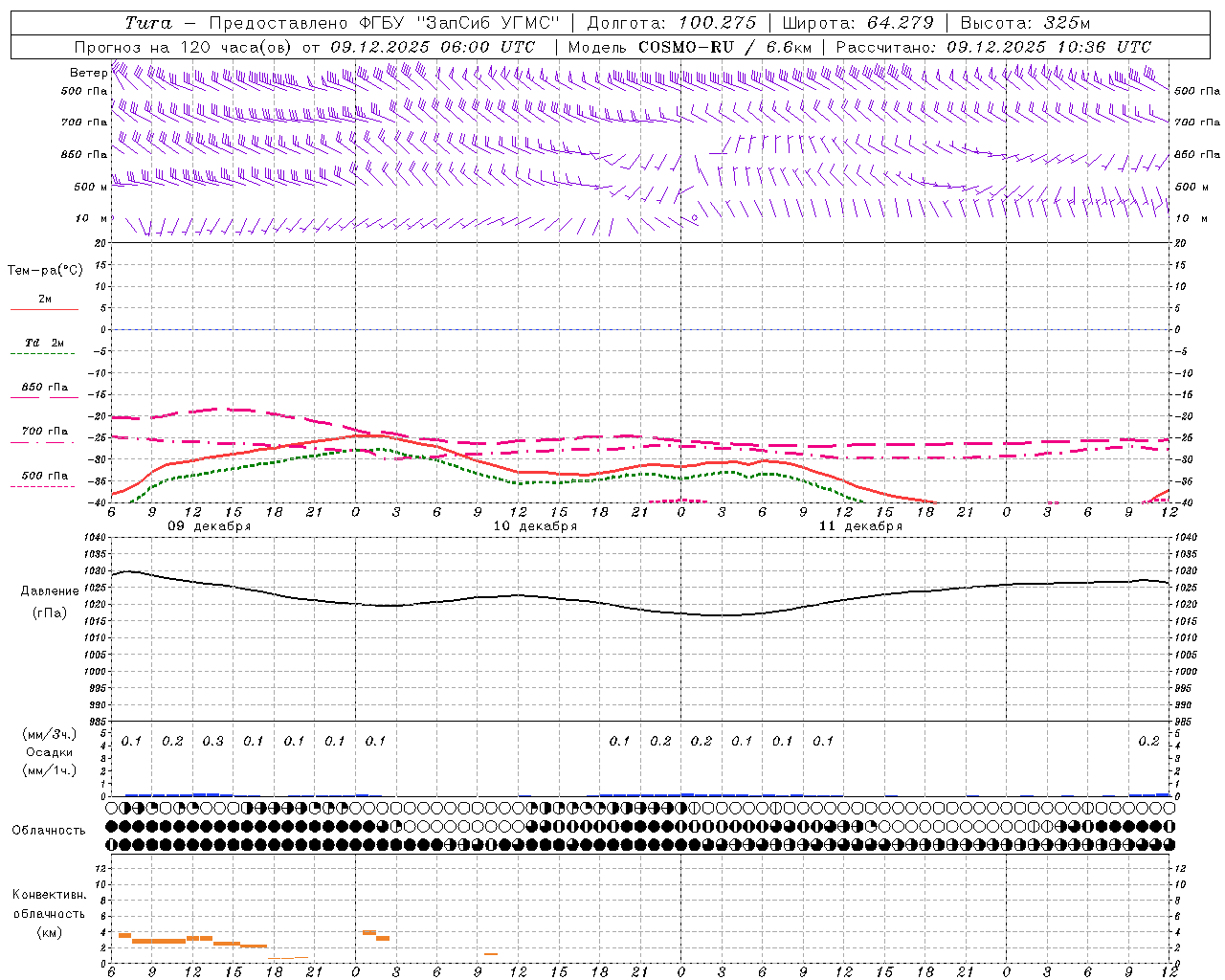Click the "Рассчитано: 09.12.2025 10:36 UTC" timestamp
Image resolution: width=1225 pixels, height=980 pixels.
click(x=993, y=47)
